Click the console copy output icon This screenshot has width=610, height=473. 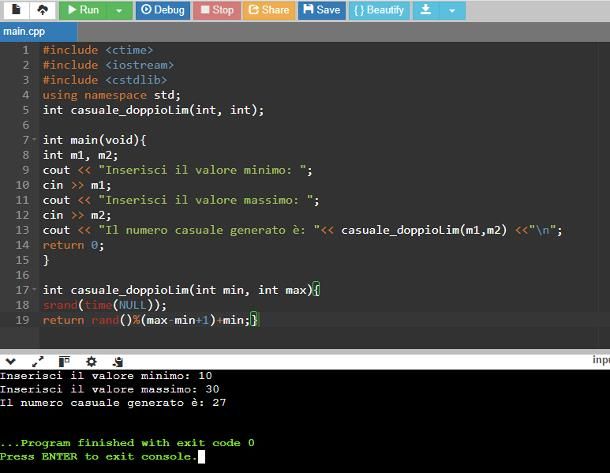tap(118, 362)
